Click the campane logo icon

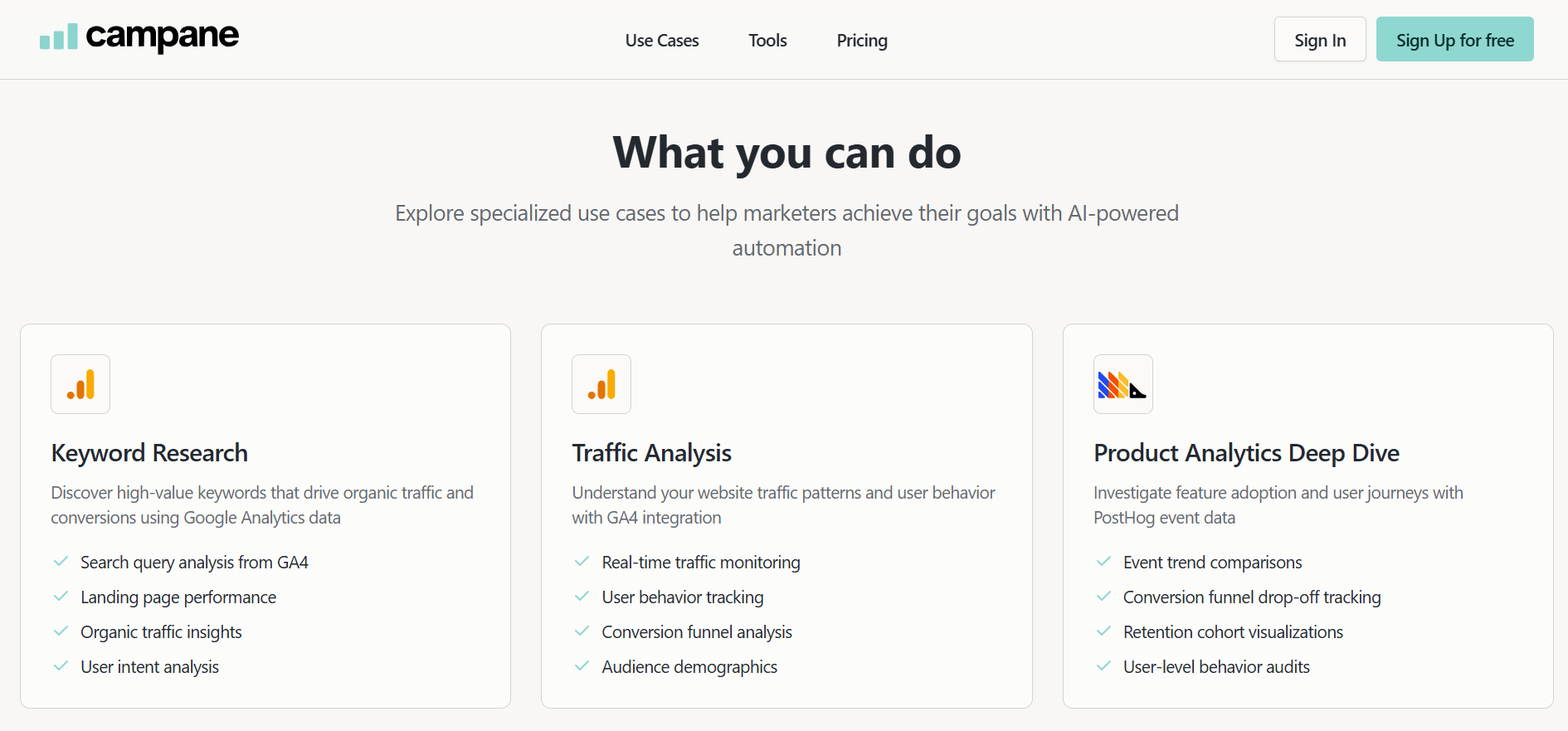tap(56, 37)
